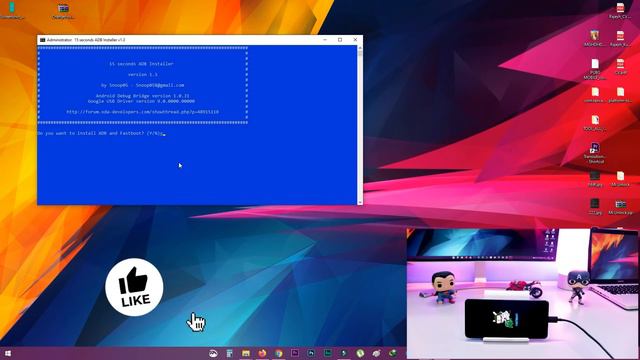Open the Windows Start menu
This screenshot has width=640, height=360.
(7, 353)
